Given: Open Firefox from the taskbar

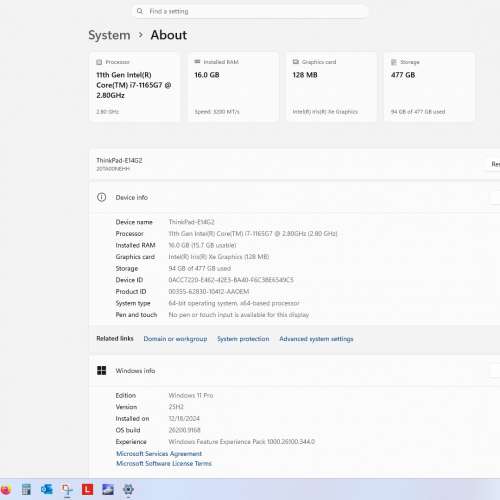Looking at the screenshot, I should click(x=5, y=489).
